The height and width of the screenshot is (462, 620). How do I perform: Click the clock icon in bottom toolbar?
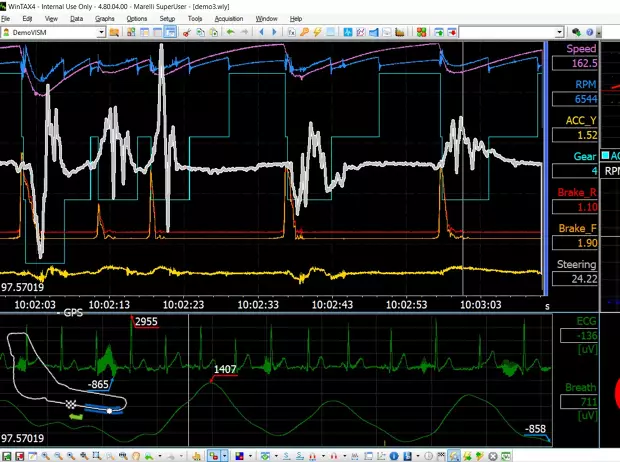click(428, 456)
